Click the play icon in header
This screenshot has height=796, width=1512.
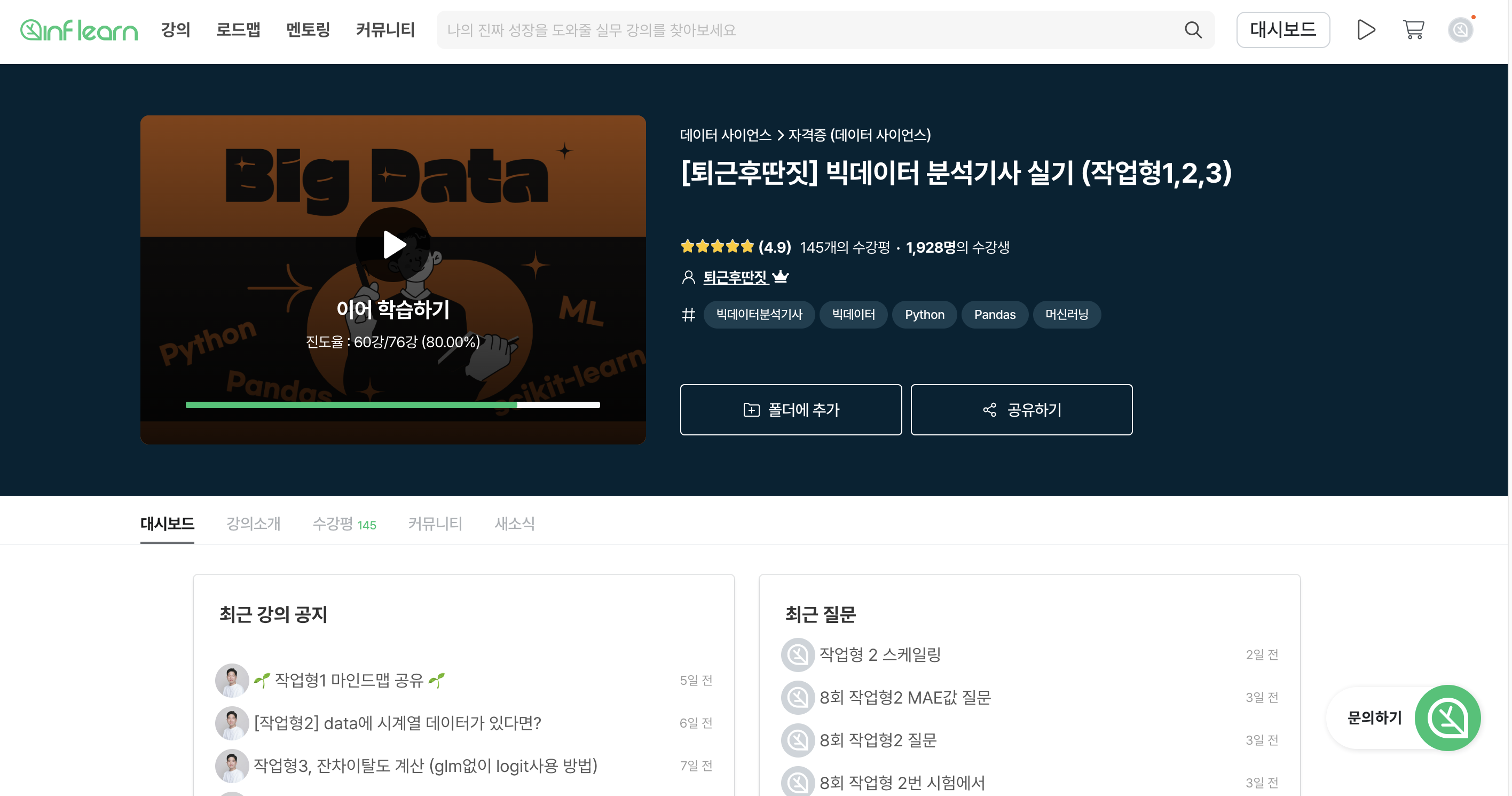pos(1366,30)
